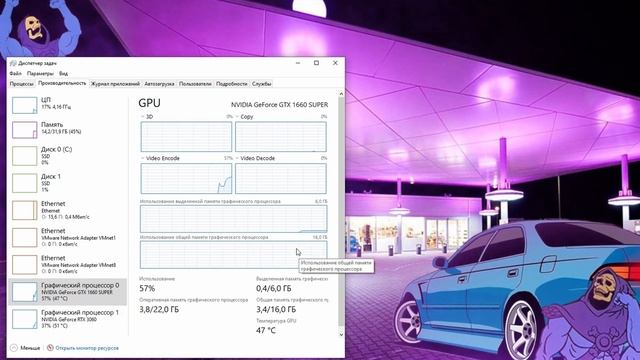The height and width of the screenshot is (360, 640).
Task: Click the GPU heading title
Action: [149, 103]
